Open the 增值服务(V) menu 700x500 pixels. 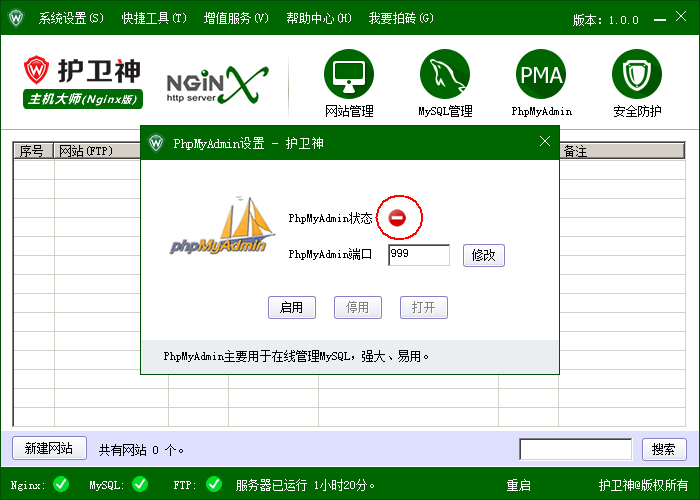[236, 18]
